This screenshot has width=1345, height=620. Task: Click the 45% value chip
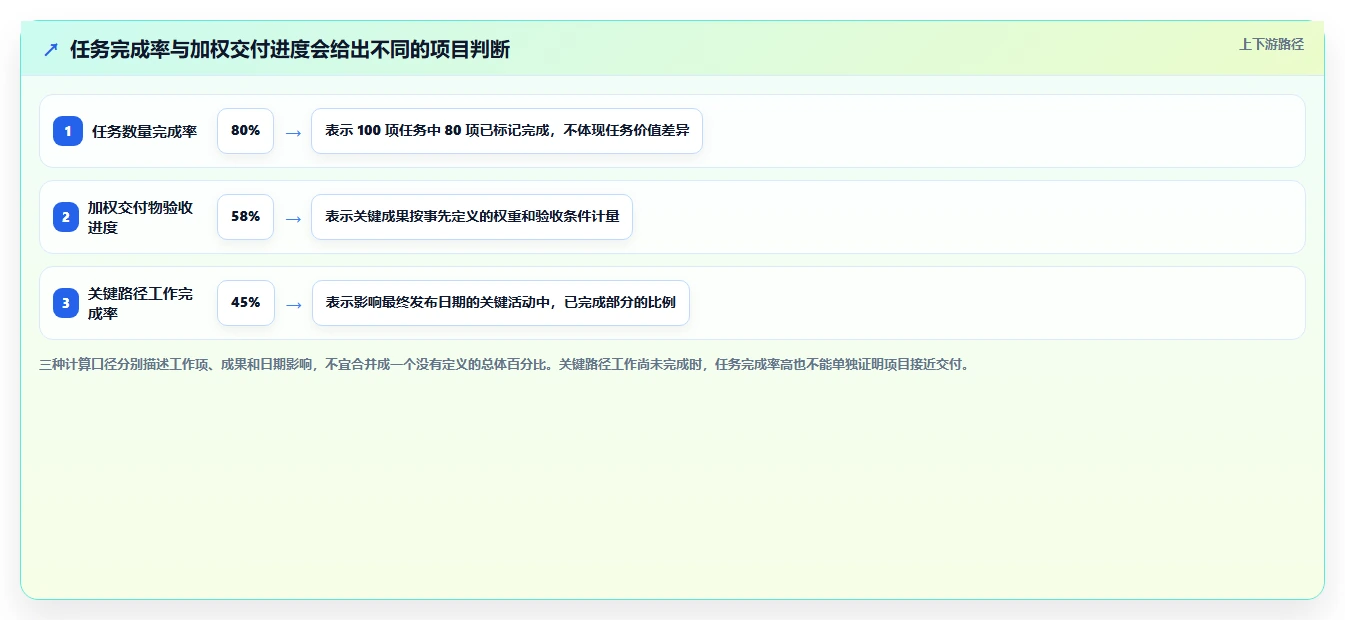(x=245, y=303)
